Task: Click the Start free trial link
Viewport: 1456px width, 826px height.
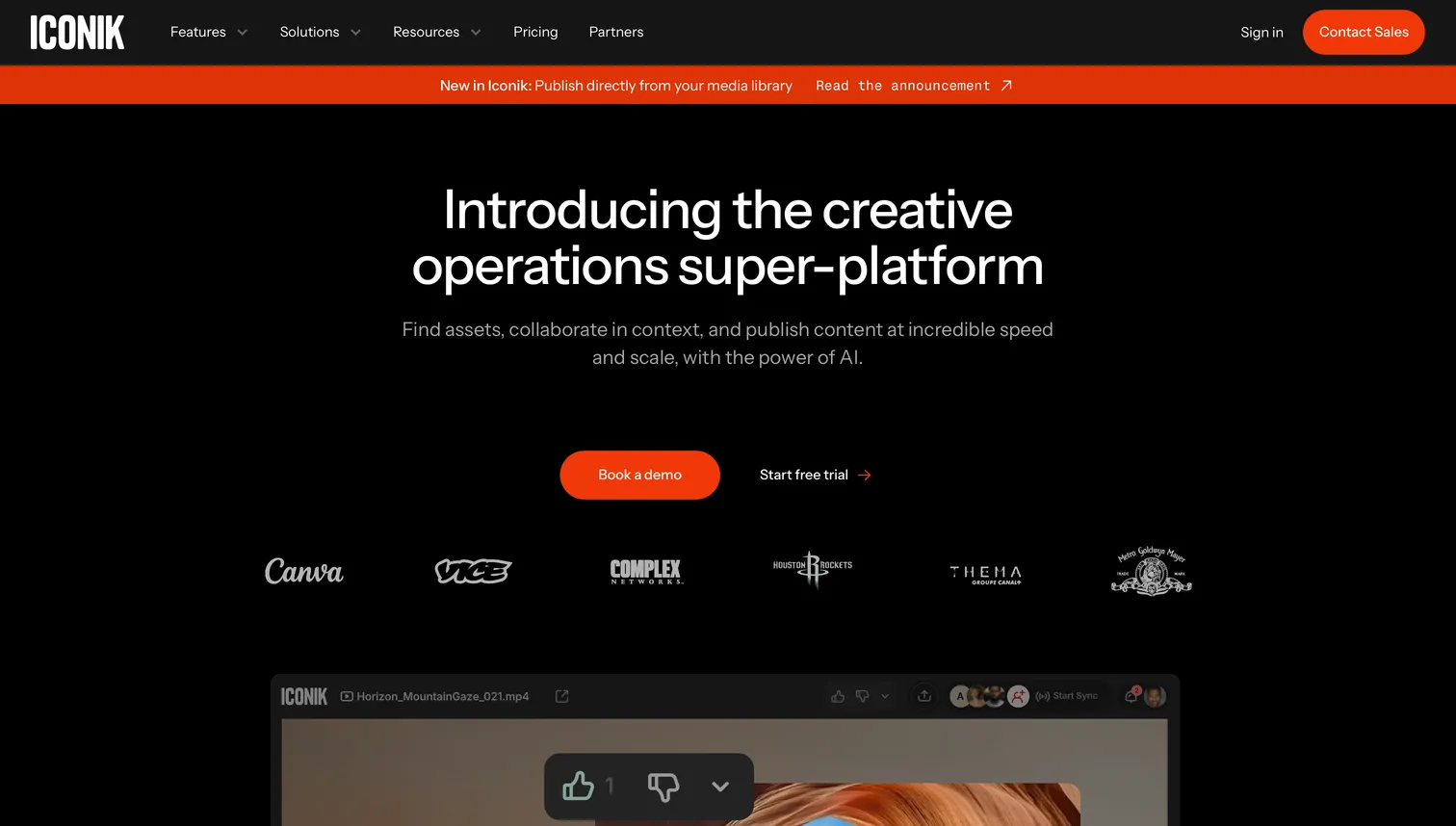Action: [x=804, y=475]
